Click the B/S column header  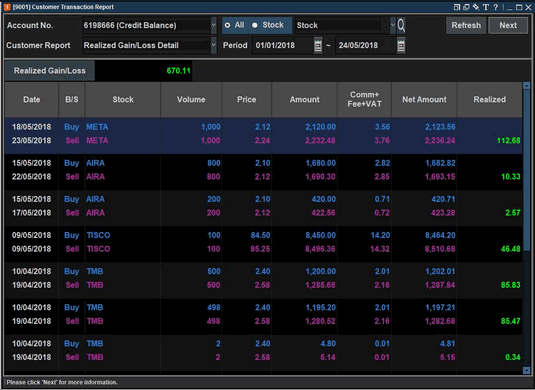pos(72,100)
